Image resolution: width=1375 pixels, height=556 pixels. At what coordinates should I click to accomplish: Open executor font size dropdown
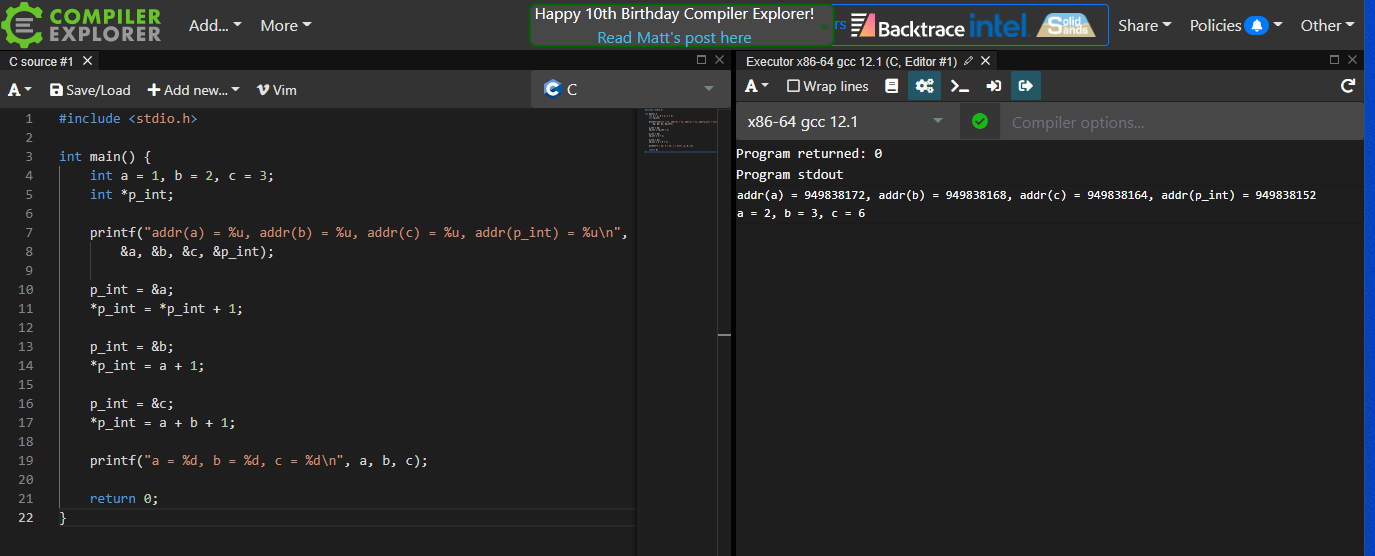757,86
